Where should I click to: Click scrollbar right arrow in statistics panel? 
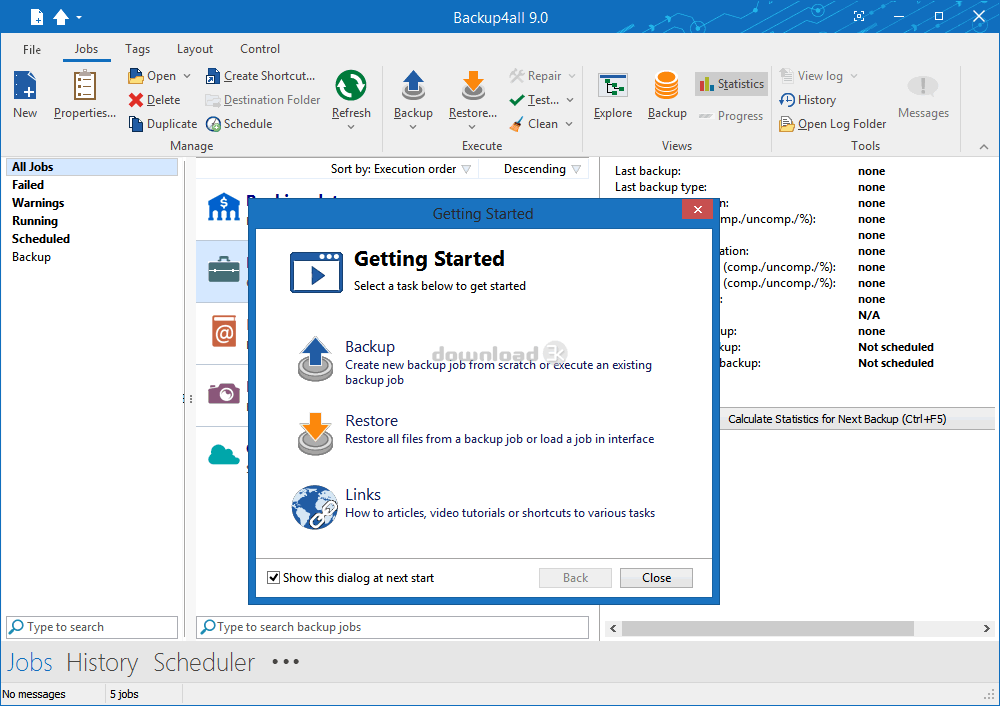(987, 629)
